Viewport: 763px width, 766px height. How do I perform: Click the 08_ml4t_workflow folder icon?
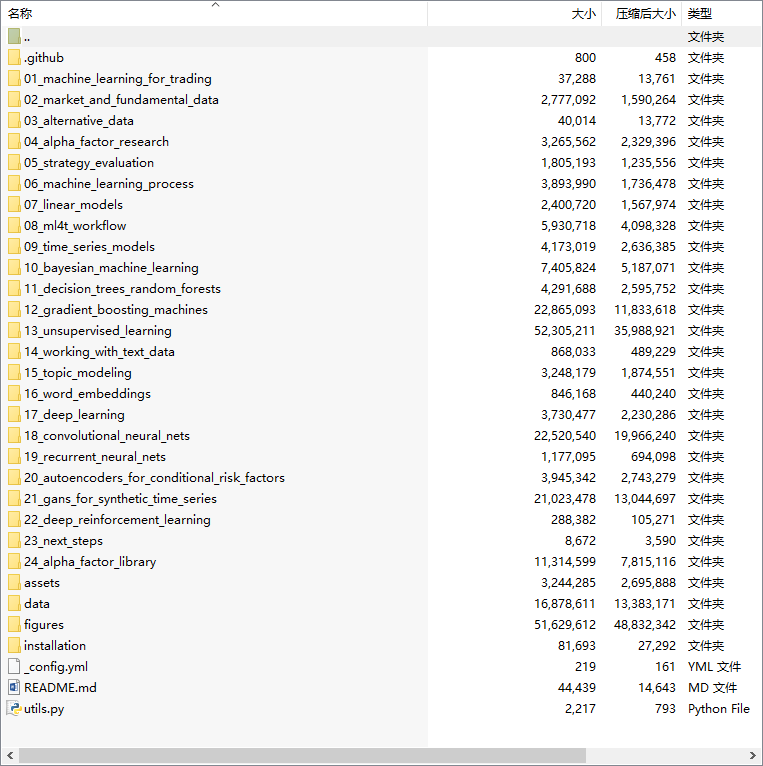(x=14, y=225)
